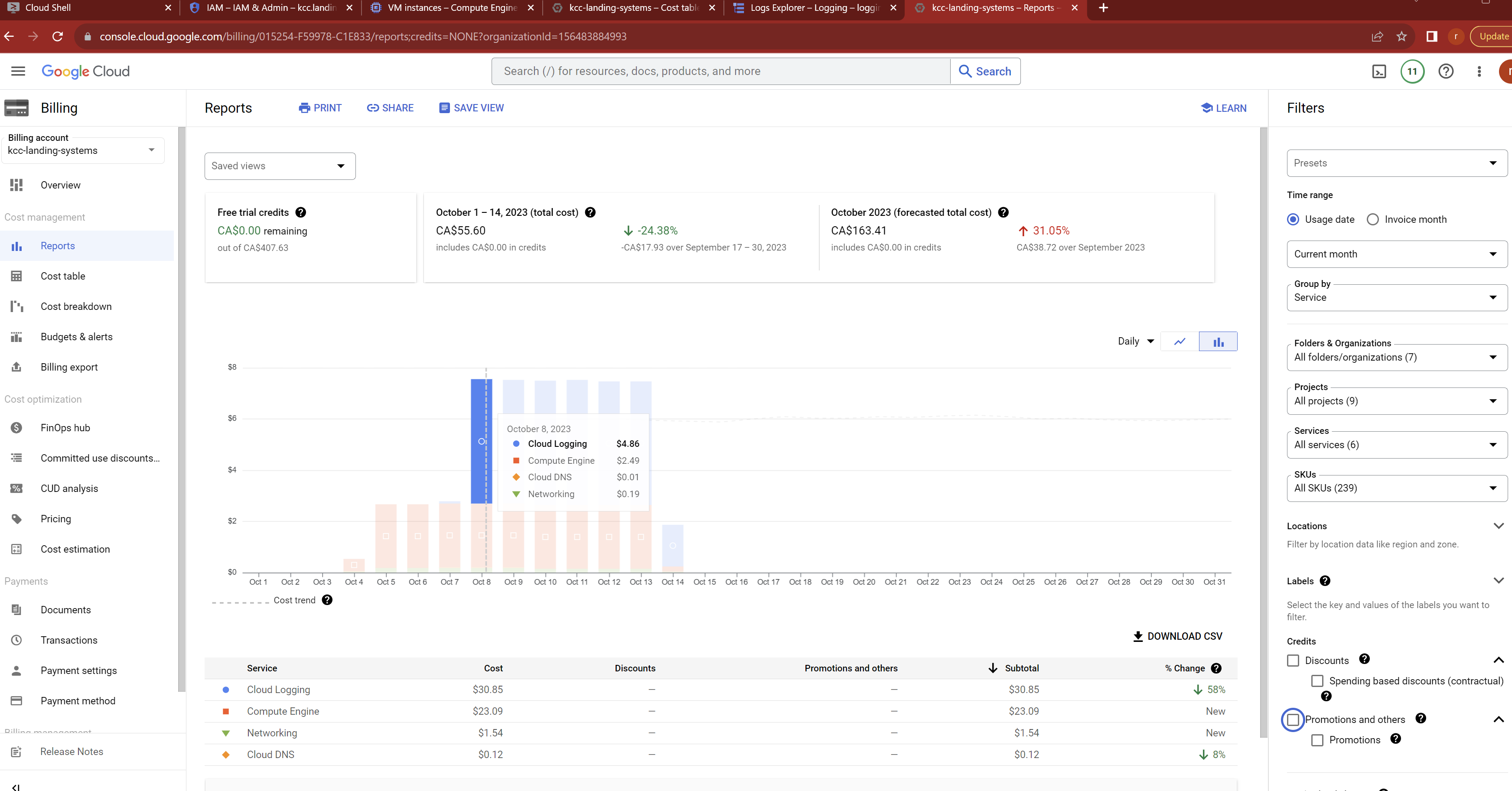
Task: Print the report
Action: 320,108
